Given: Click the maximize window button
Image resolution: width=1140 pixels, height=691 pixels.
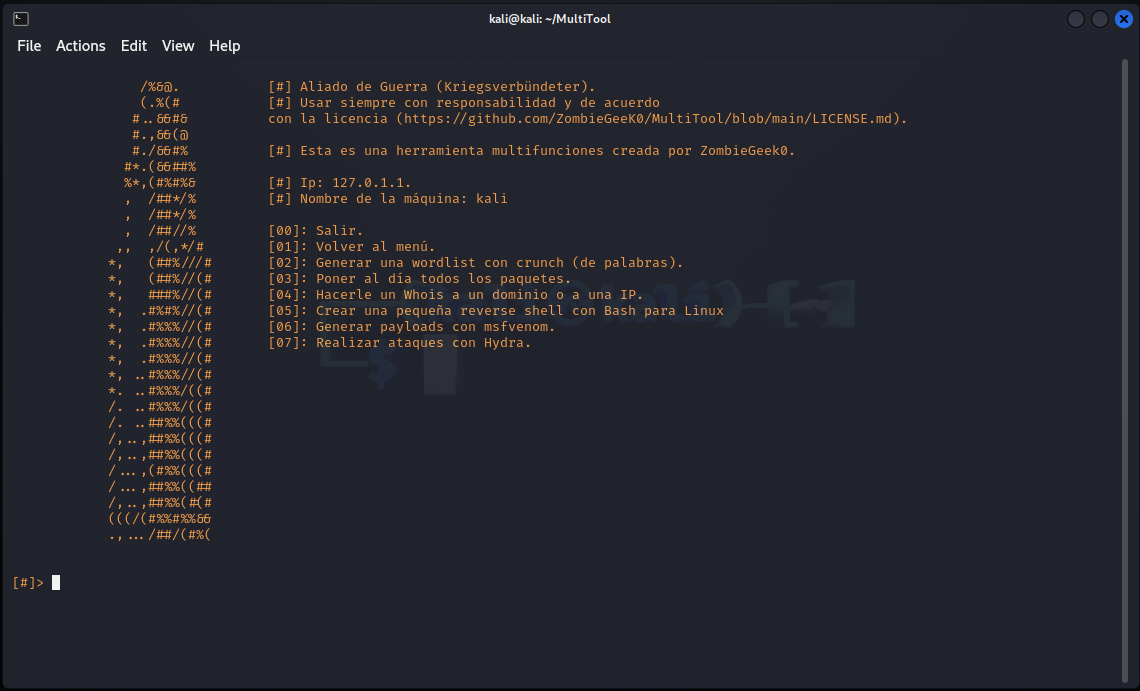Looking at the screenshot, I should pyautogui.click(x=1100, y=19).
